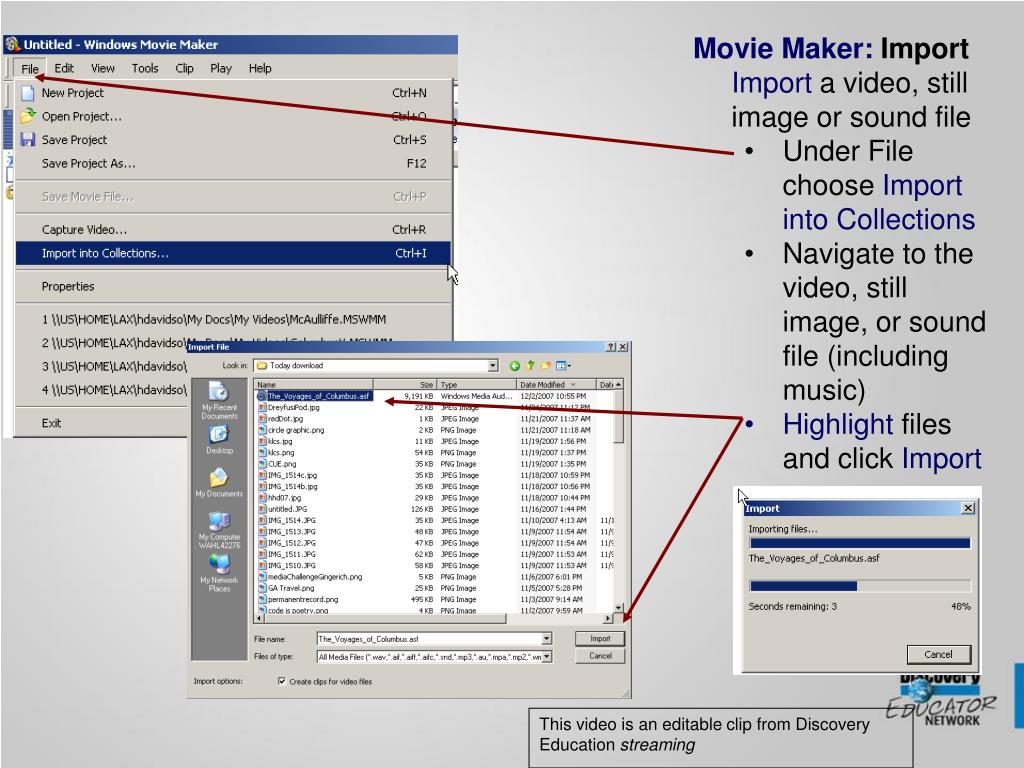Expand the Look in folder dropdown

click(493, 366)
